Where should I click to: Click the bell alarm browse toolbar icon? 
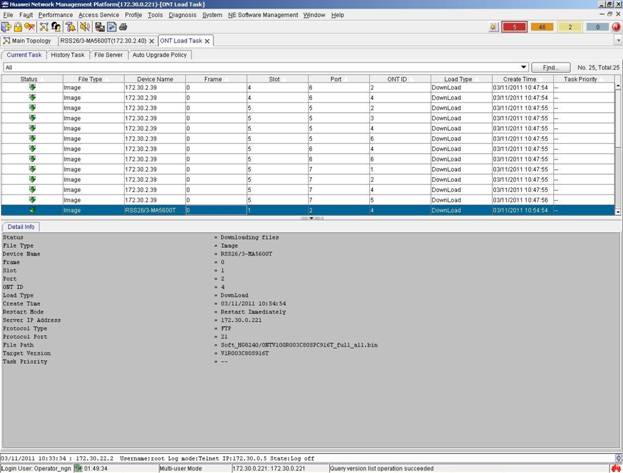pyautogui.click(x=71, y=27)
